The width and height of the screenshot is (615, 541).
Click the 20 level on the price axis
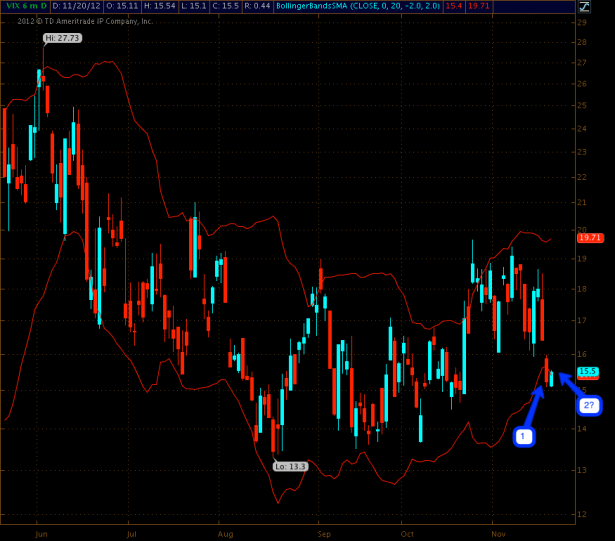(x=581, y=201)
